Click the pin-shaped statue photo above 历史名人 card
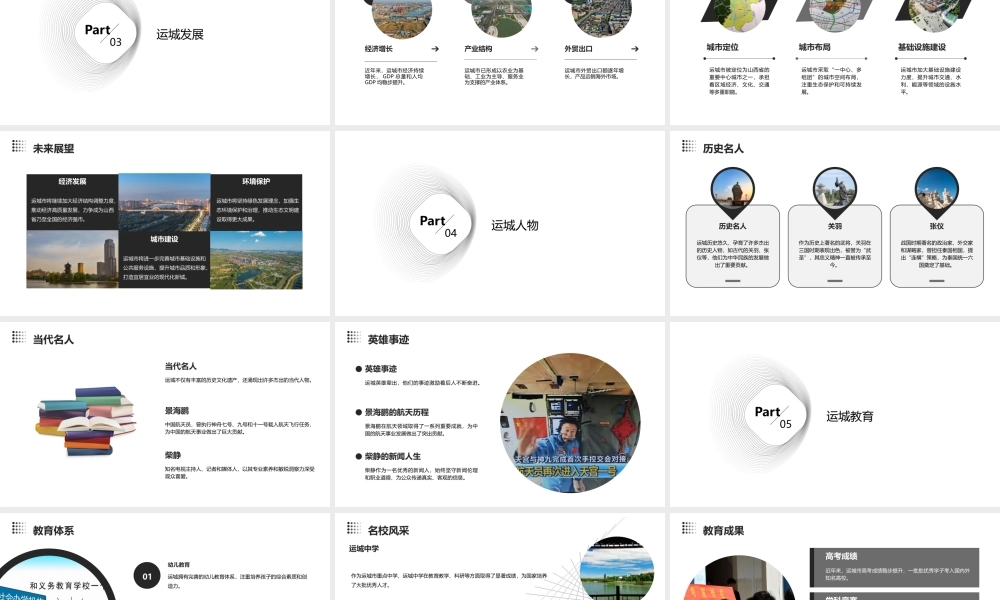Screen dimensions: 1000x600 tap(732, 193)
